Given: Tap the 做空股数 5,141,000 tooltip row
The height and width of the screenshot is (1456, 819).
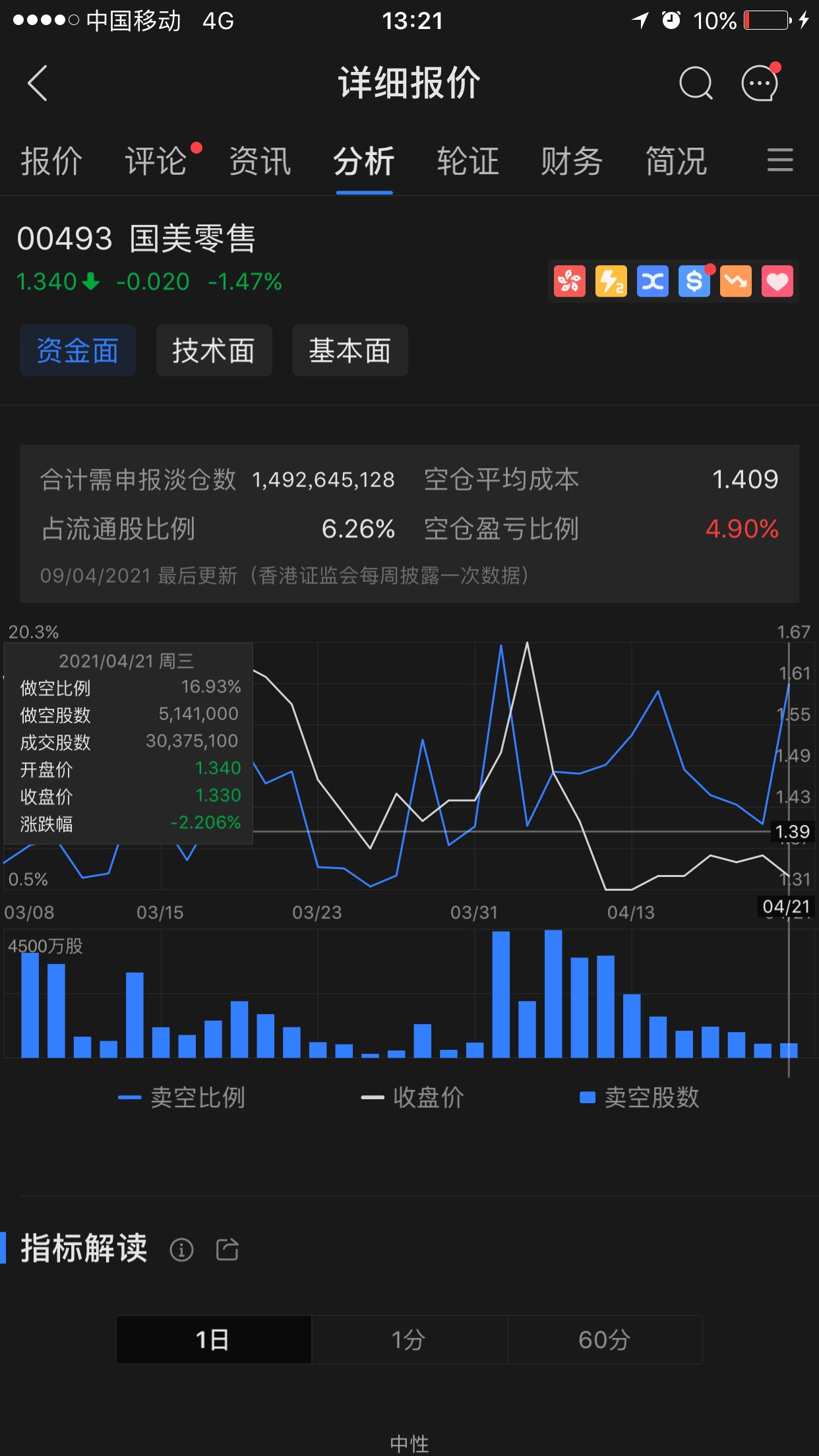Looking at the screenshot, I should pyautogui.click(x=130, y=714).
